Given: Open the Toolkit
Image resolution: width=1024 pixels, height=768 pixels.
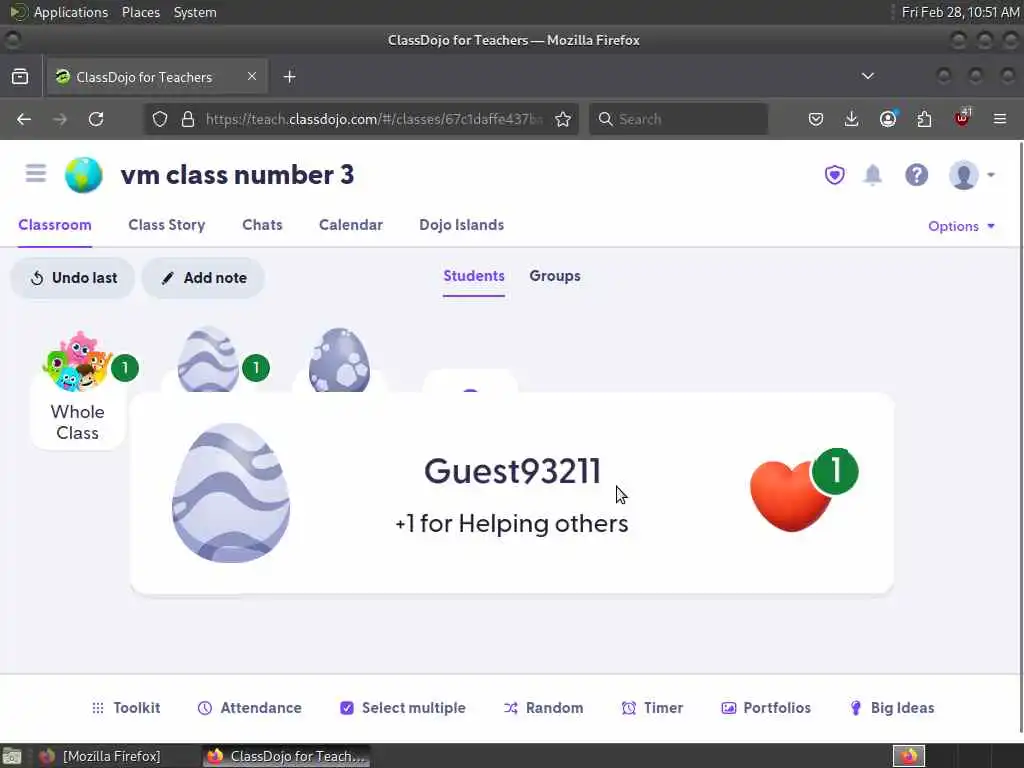Looking at the screenshot, I should pos(125,708).
